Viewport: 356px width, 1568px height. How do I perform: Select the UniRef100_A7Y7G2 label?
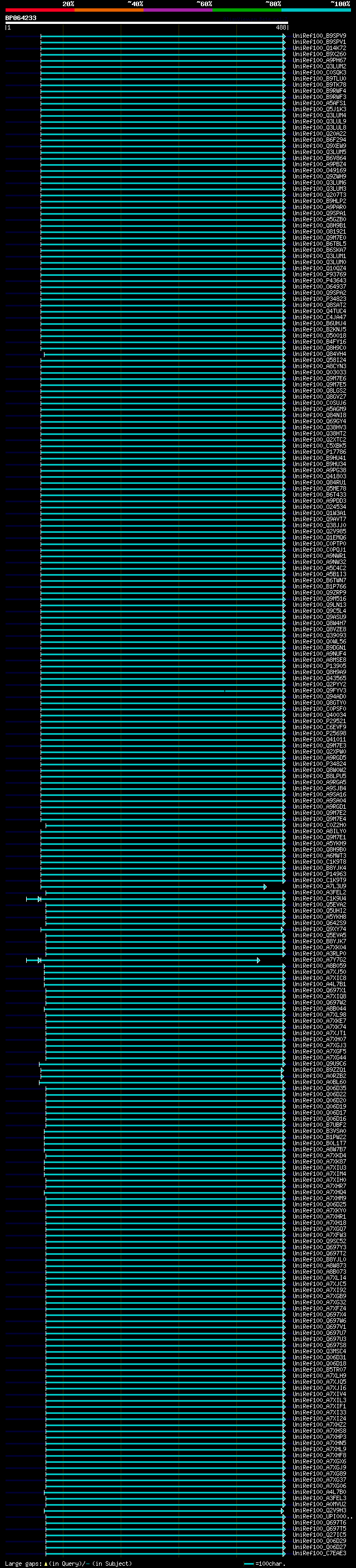(319, 960)
